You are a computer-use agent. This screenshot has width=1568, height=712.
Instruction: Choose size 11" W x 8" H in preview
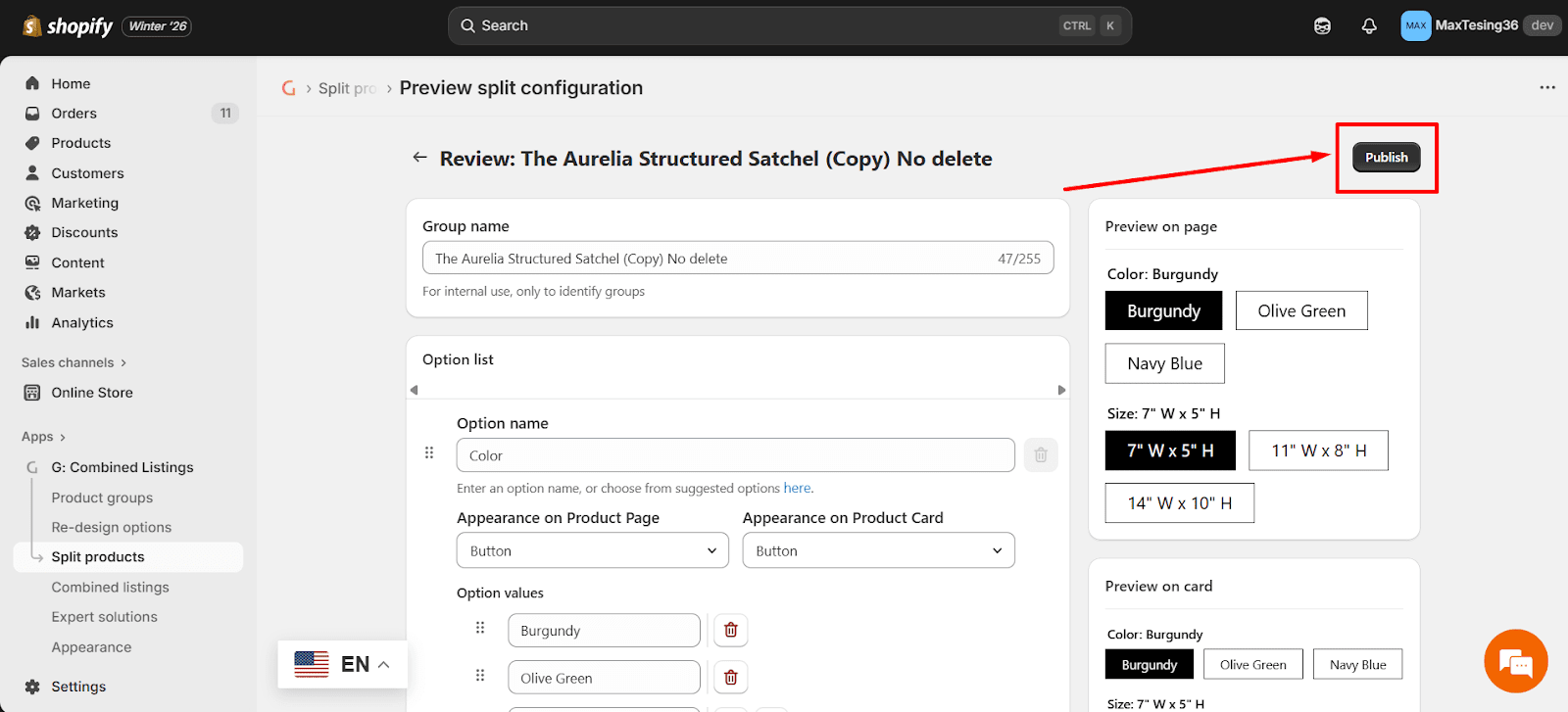click(x=1318, y=451)
